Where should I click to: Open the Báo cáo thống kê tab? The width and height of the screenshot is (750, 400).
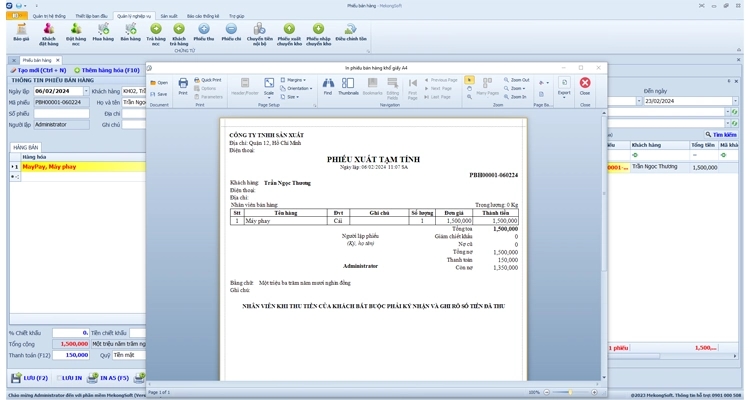tap(204, 16)
